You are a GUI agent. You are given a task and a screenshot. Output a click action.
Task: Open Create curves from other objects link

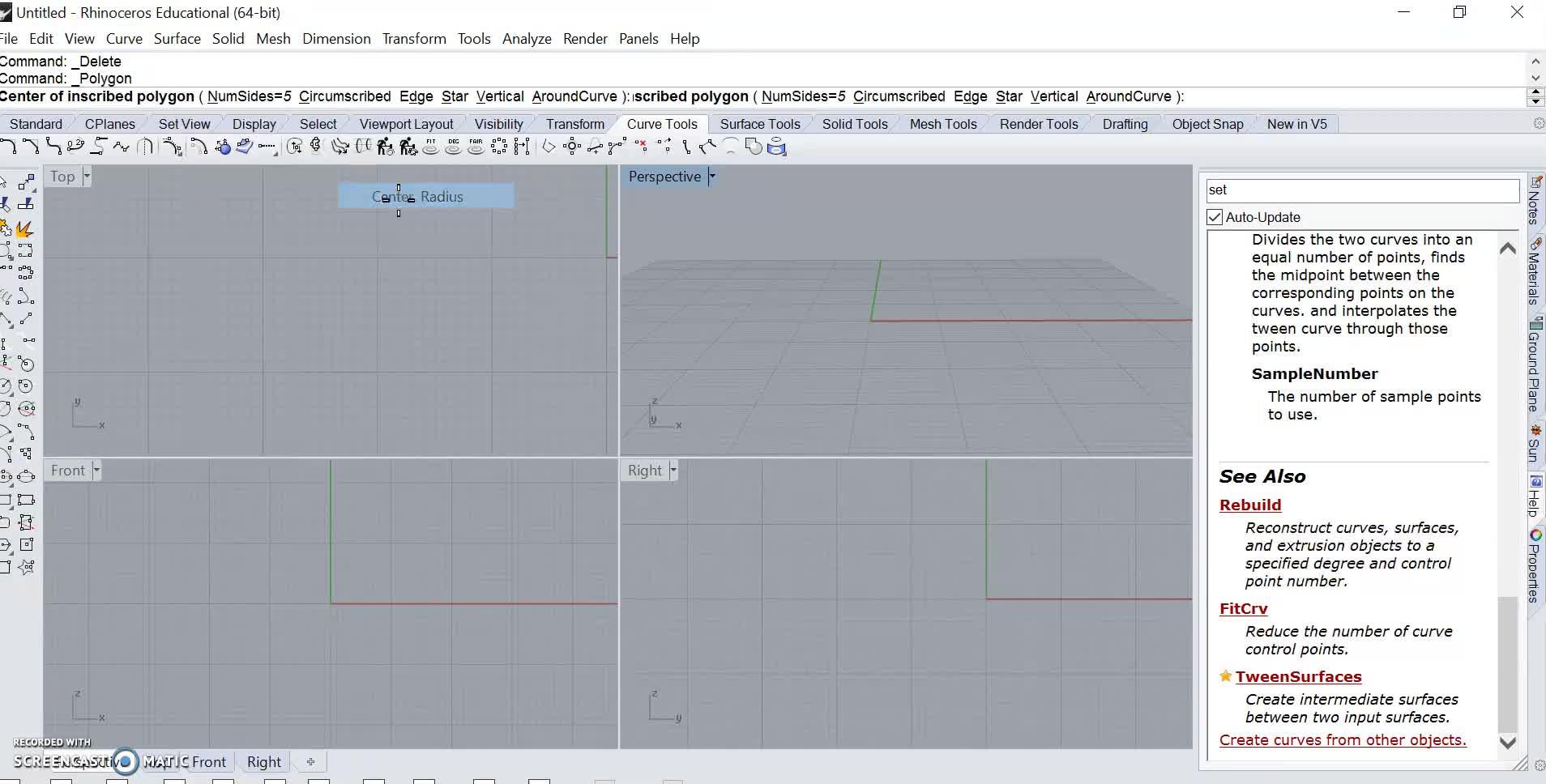pyautogui.click(x=1343, y=739)
